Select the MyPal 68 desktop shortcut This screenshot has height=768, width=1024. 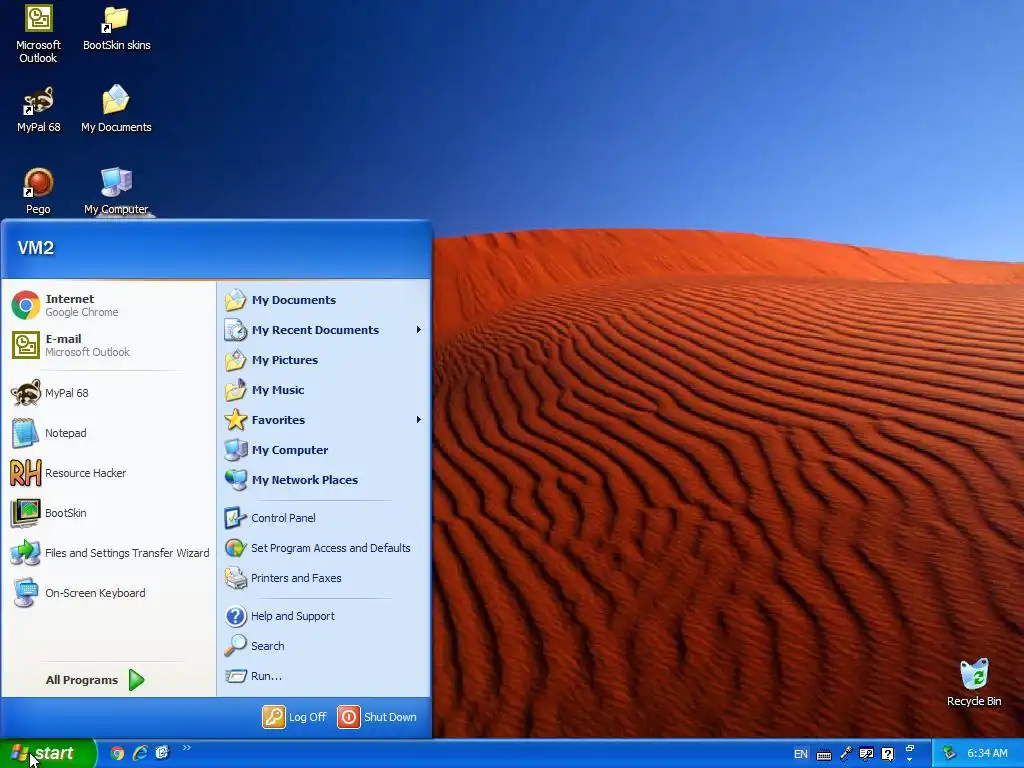(39, 110)
